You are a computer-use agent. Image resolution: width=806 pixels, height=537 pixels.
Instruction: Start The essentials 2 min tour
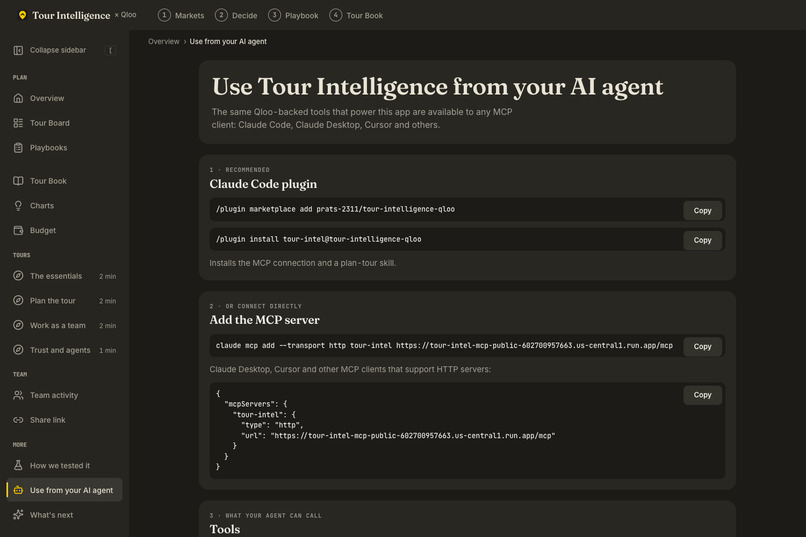[x=65, y=276]
